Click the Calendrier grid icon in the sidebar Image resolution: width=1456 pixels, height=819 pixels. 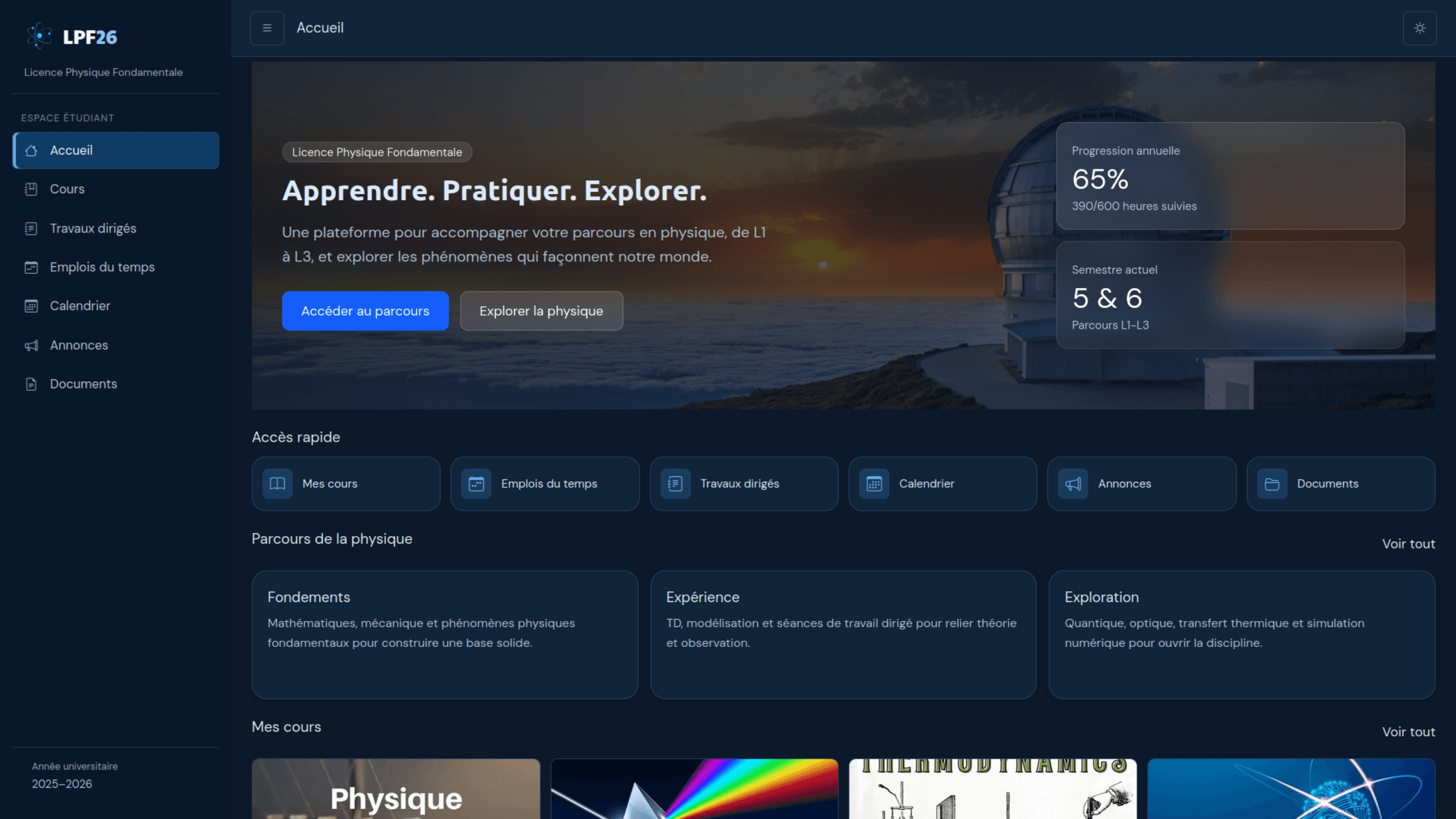point(32,306)
